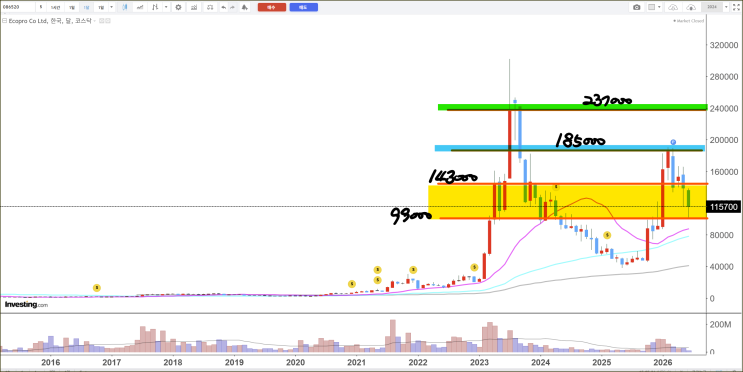
Task: Click the Market Closed status text
Action: pyautogui.click(x=689, y=21)
